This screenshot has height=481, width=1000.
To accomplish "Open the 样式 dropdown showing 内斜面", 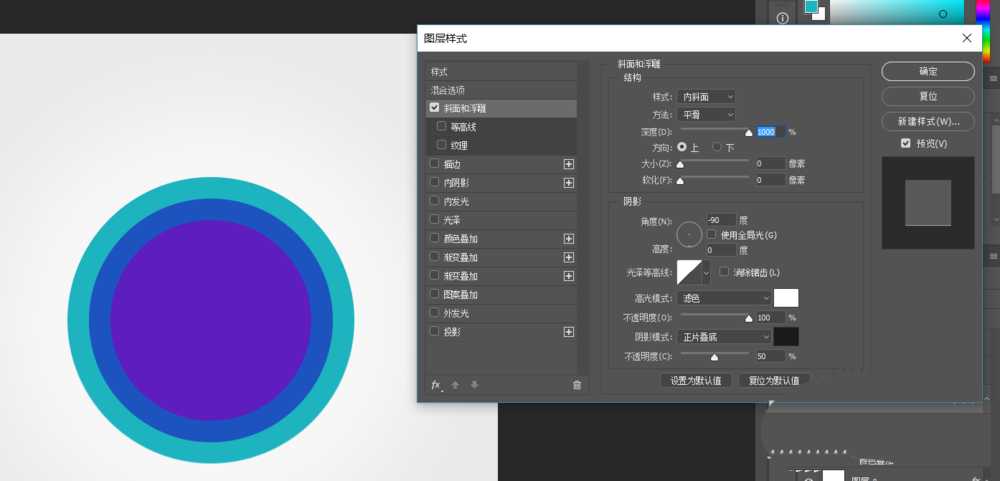I will [707, 97].
